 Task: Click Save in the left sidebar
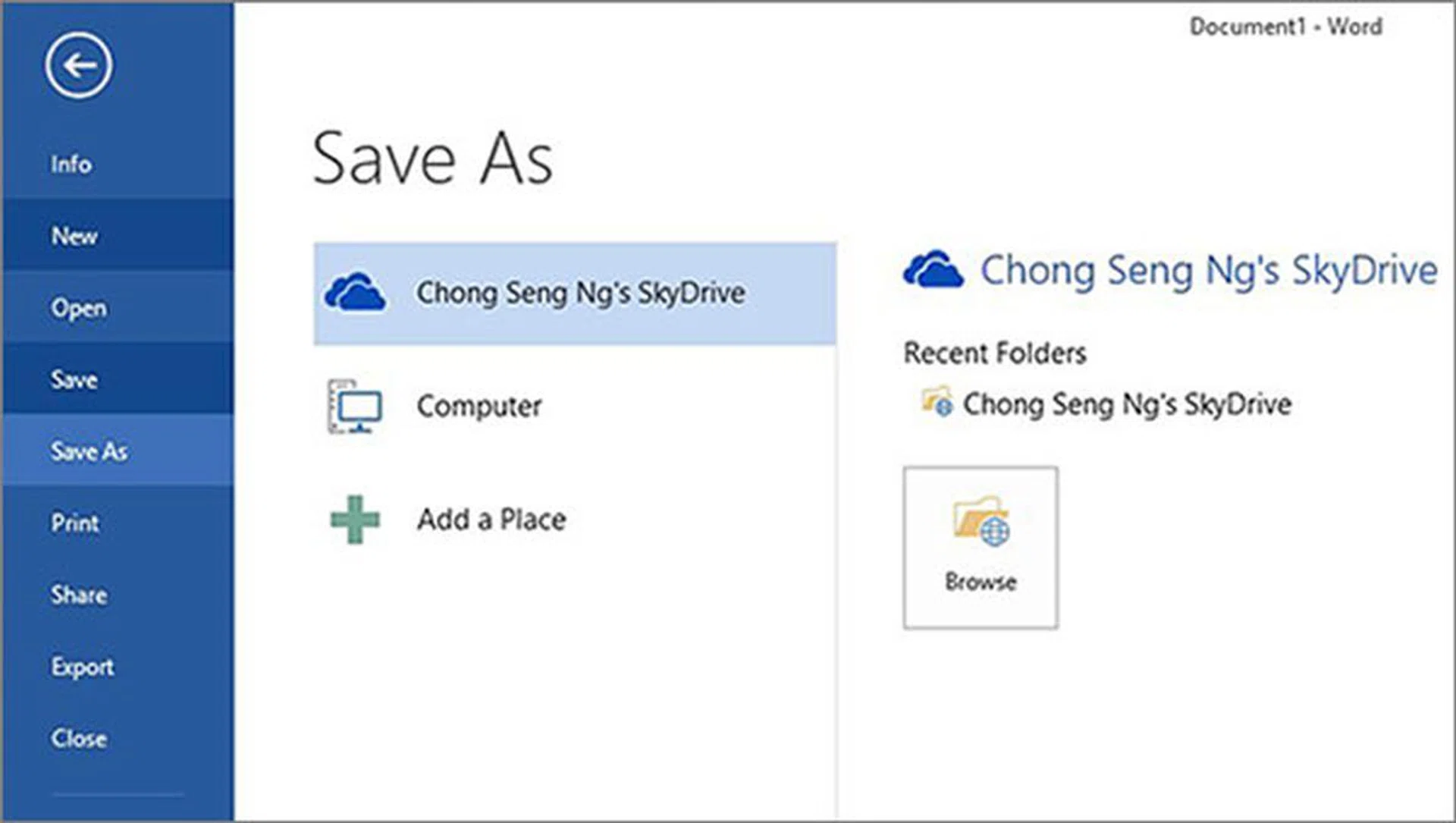tap(74, 379)
